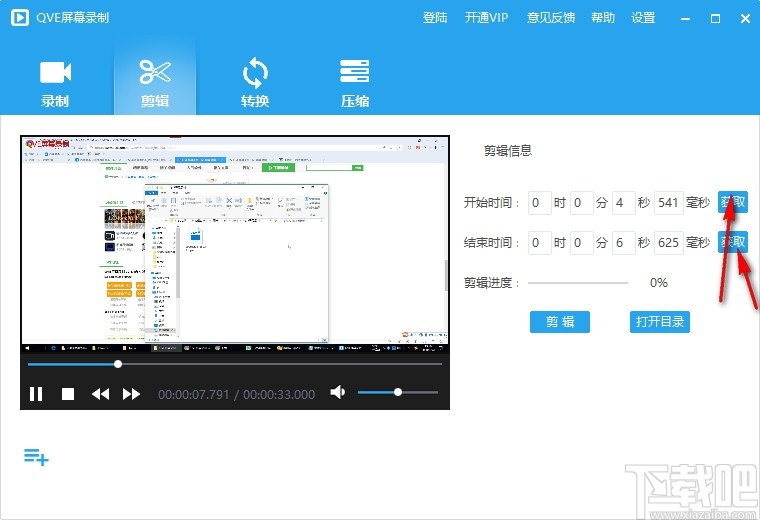Click the end time milliseconds field 625

pyautogui.click(x=668, y=242)
